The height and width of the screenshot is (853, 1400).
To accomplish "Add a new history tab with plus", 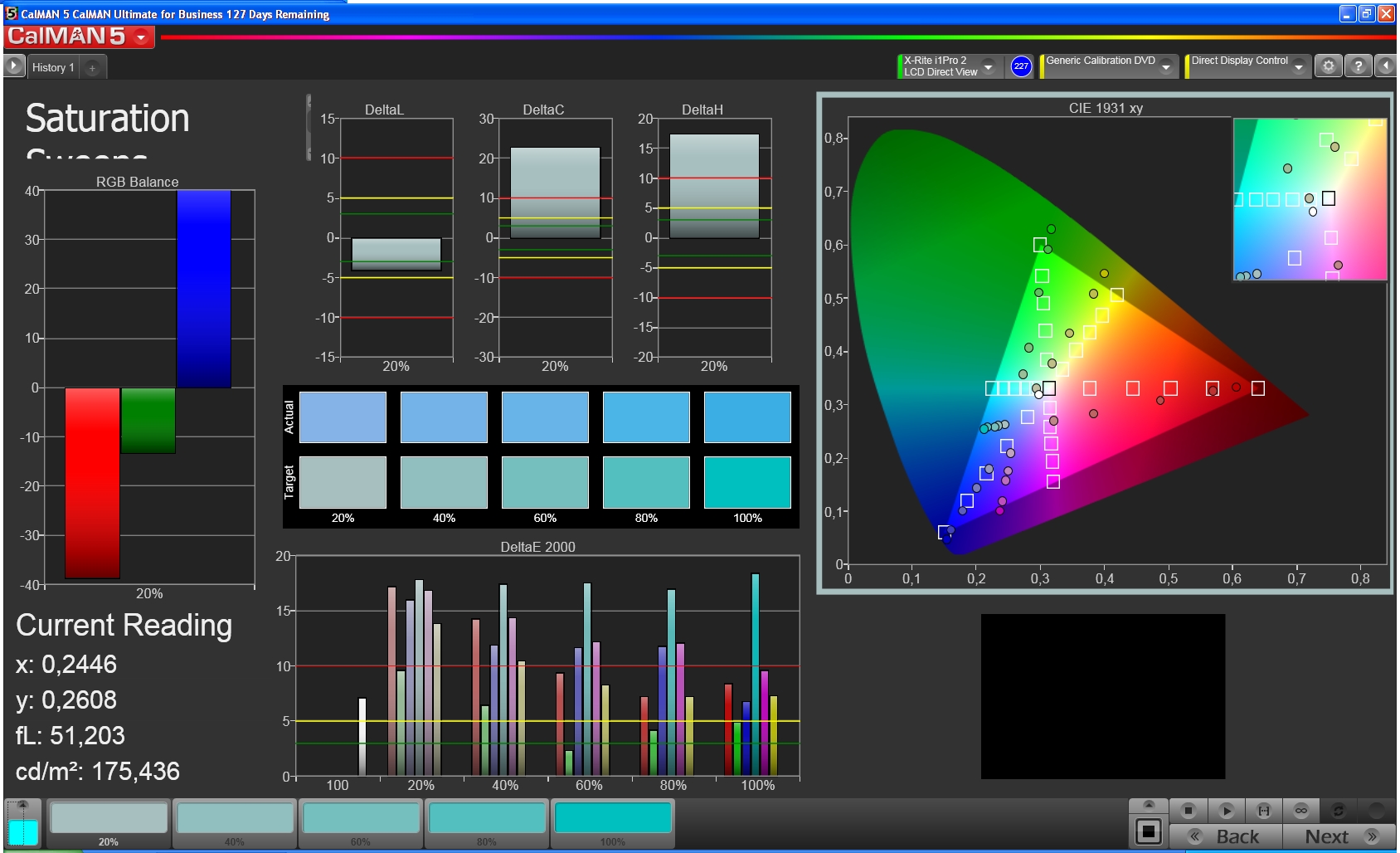I will [x=92, y=68].
